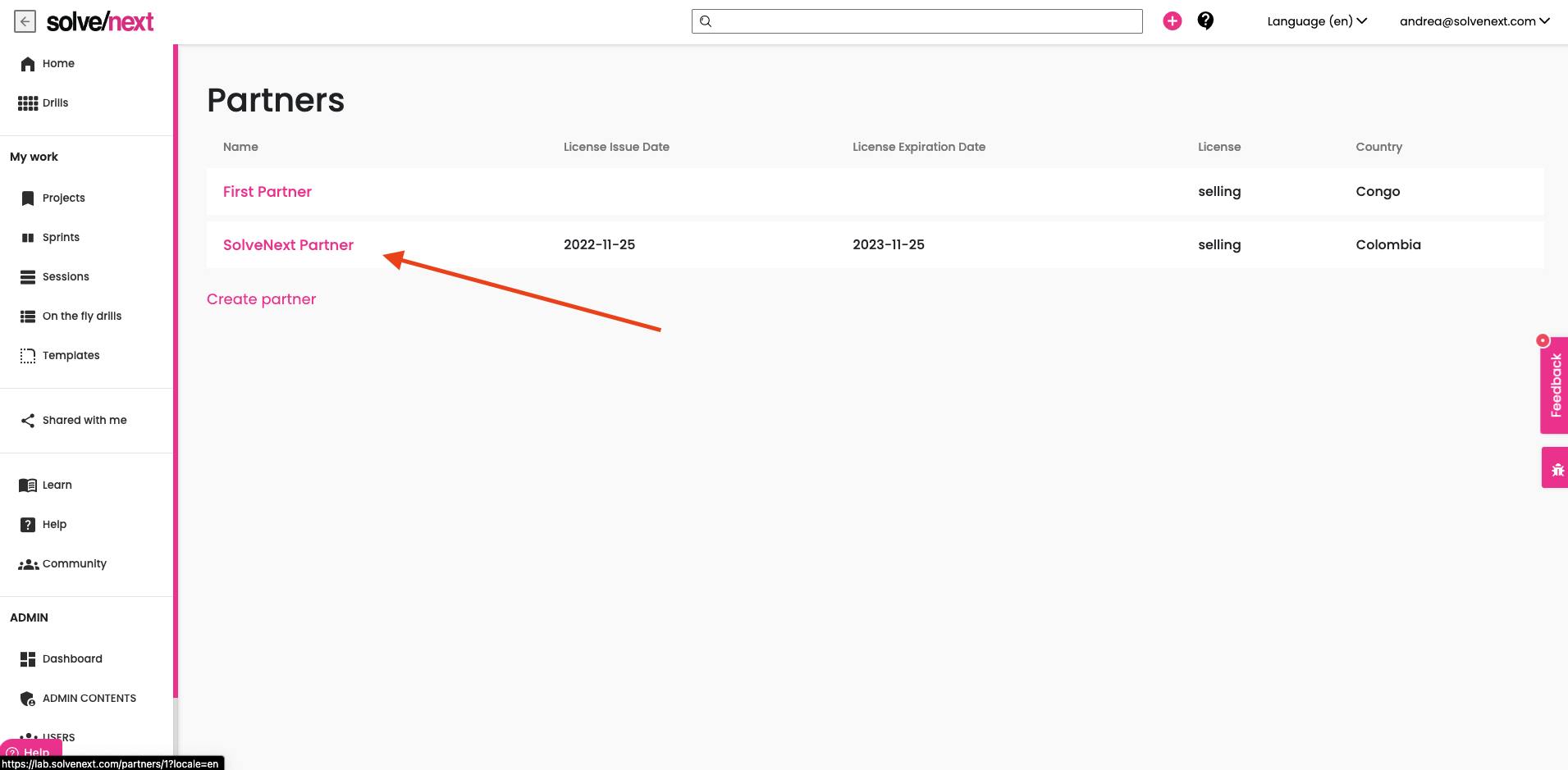Open Sprints in the sidebar
The width and height of the screenshot is (1568, 770).
tap(61, 237)
